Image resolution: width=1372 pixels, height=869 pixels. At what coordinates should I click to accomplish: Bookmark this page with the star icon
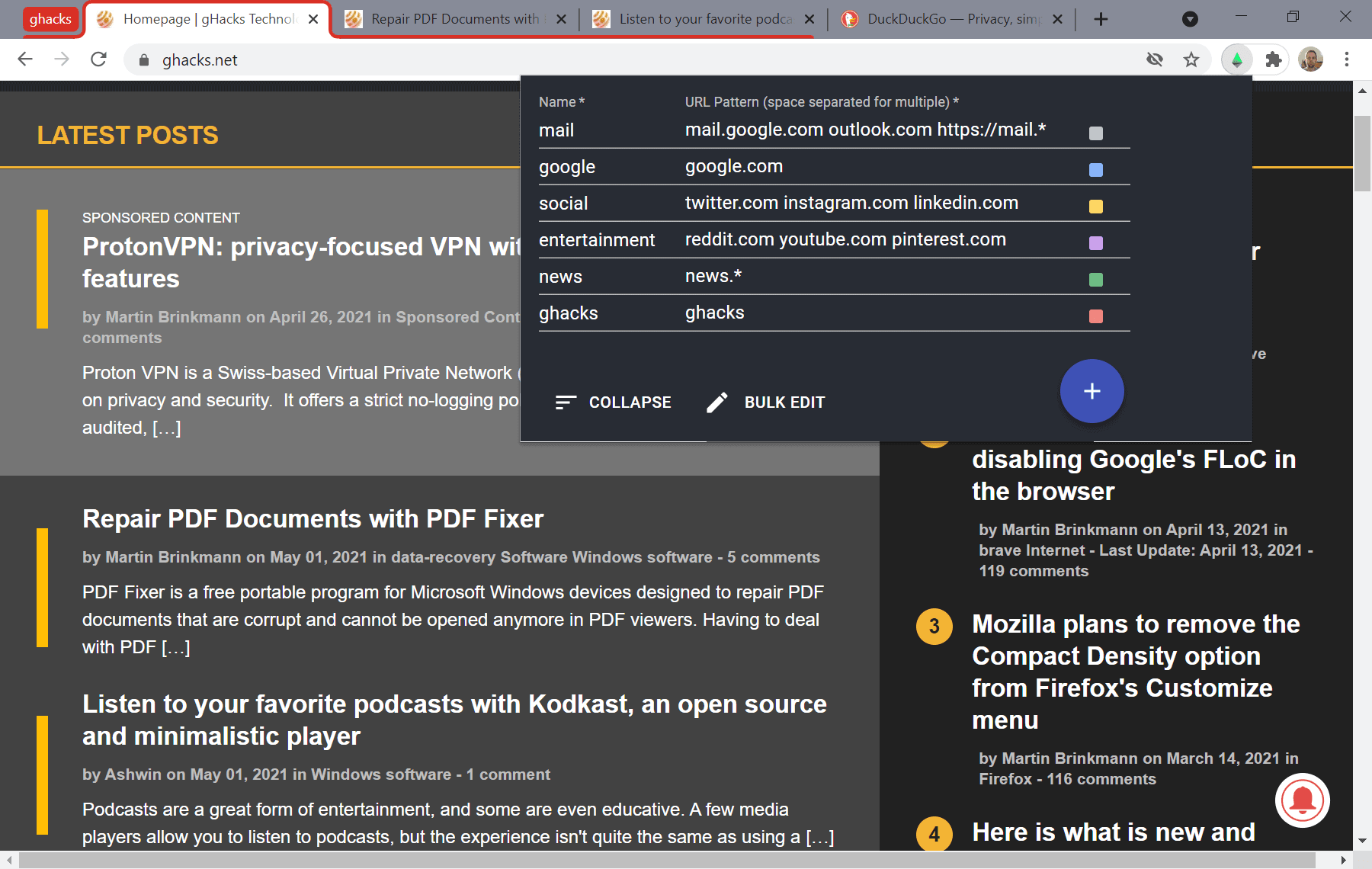(x=1191, y=59)
